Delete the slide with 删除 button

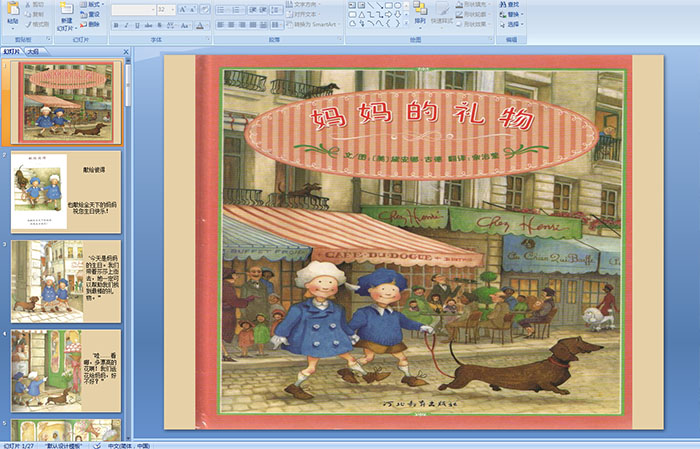pos(89,24)
